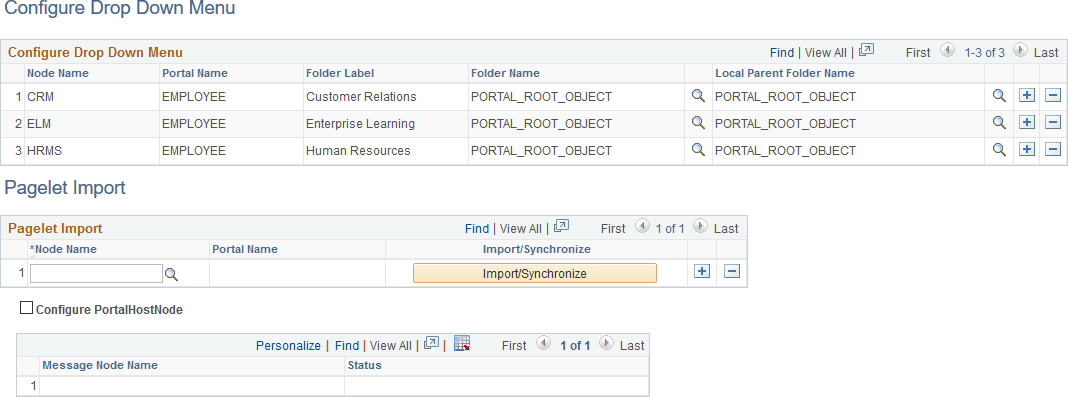This screenshot has height=397, width=1068.
Task: Open Folder Name lookup for HRMS row
Action: [x=697, y=150]
